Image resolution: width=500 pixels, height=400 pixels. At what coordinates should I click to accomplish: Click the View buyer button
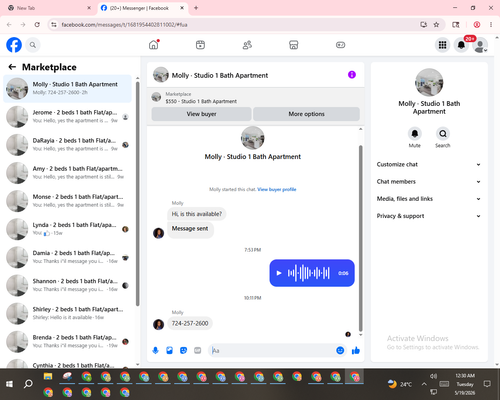(201, 114)
